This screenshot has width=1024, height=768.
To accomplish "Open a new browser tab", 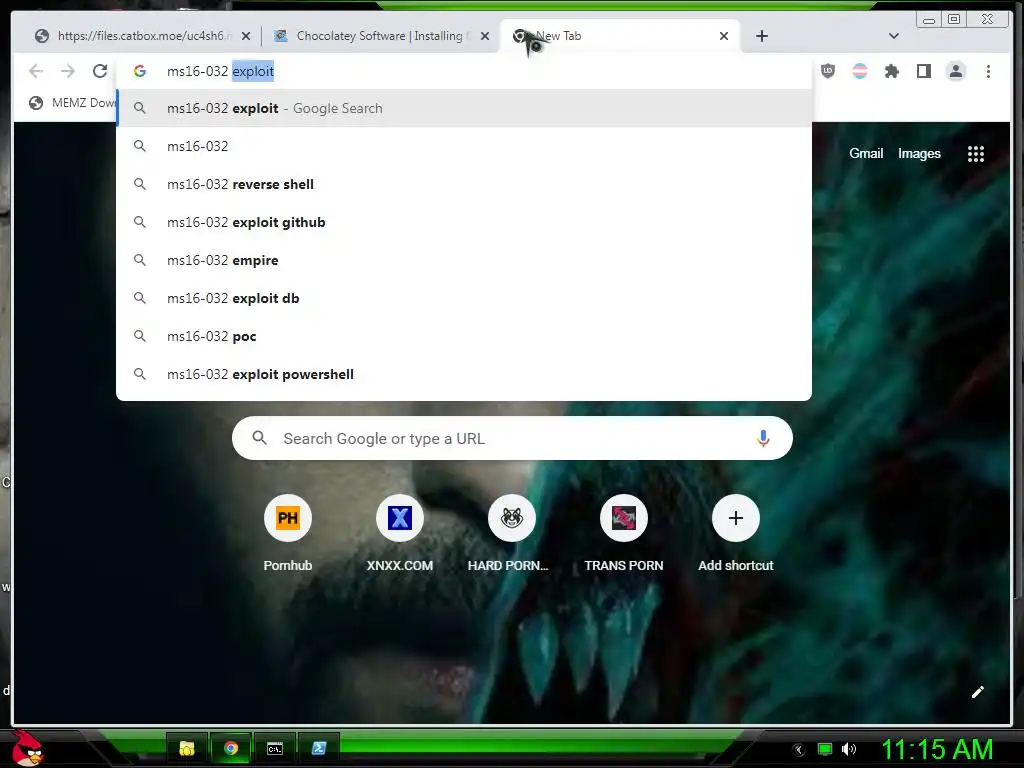I will click(761, 36).
